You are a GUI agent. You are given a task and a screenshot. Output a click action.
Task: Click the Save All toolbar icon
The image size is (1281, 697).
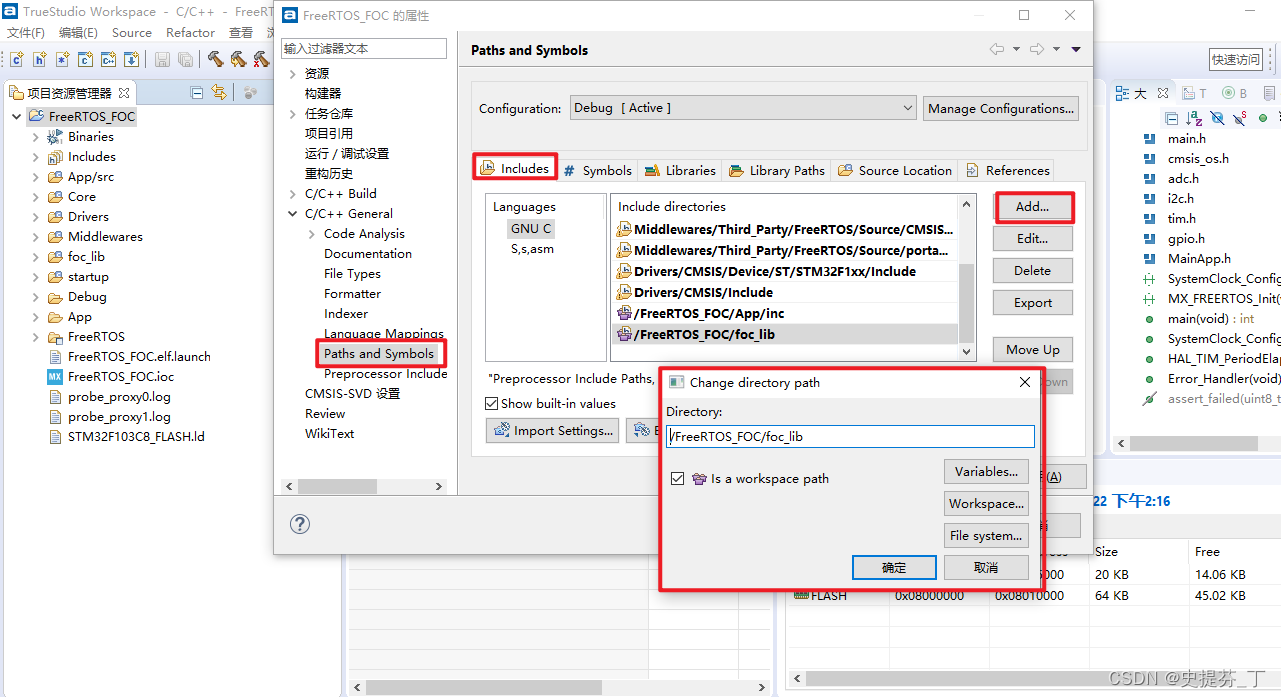(x=185, y=60)
